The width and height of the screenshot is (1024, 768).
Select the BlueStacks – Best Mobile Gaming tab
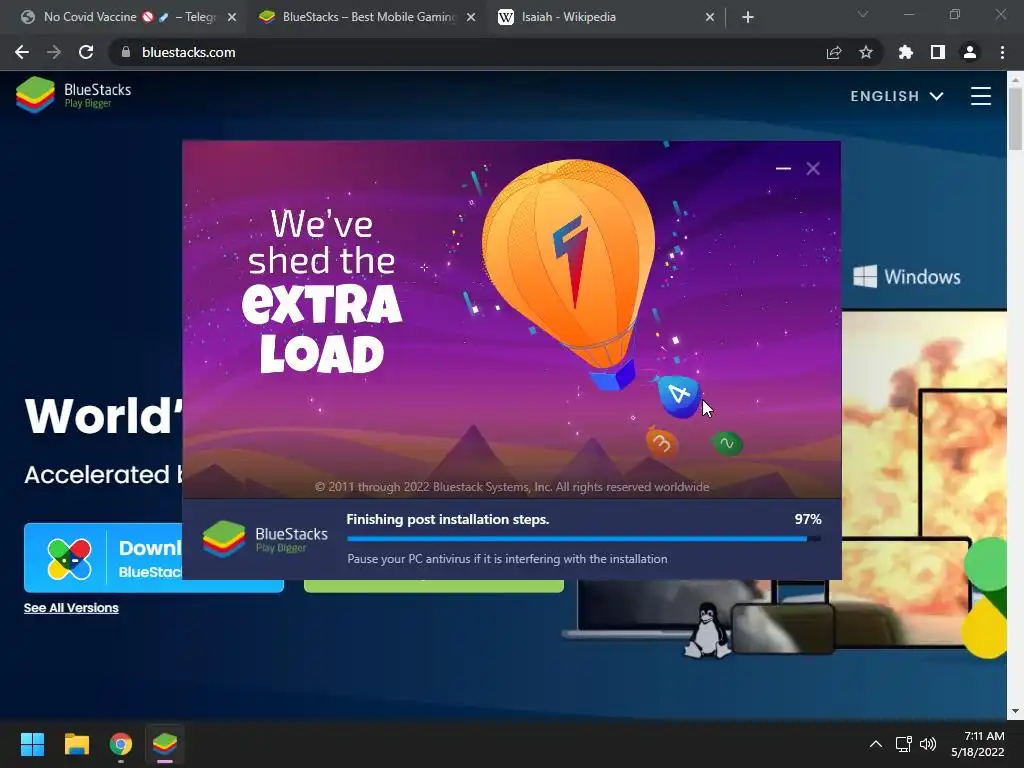point(368,17)
